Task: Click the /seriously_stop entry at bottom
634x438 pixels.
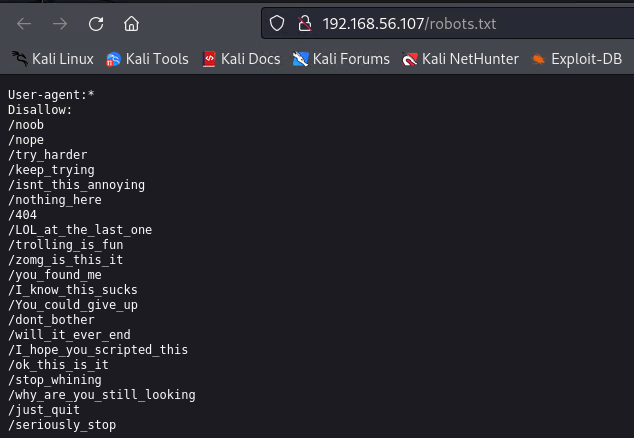Action: [x=62, y=425]
